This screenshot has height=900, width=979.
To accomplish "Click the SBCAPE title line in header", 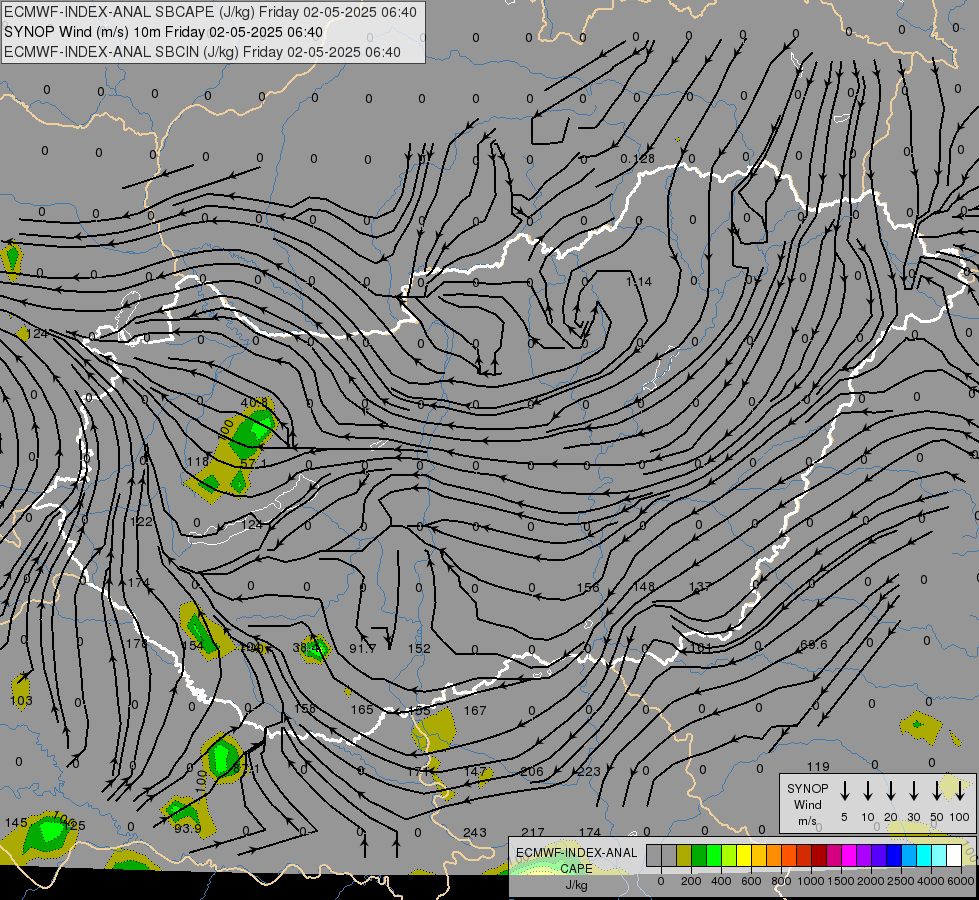I will tap(210, 12).
